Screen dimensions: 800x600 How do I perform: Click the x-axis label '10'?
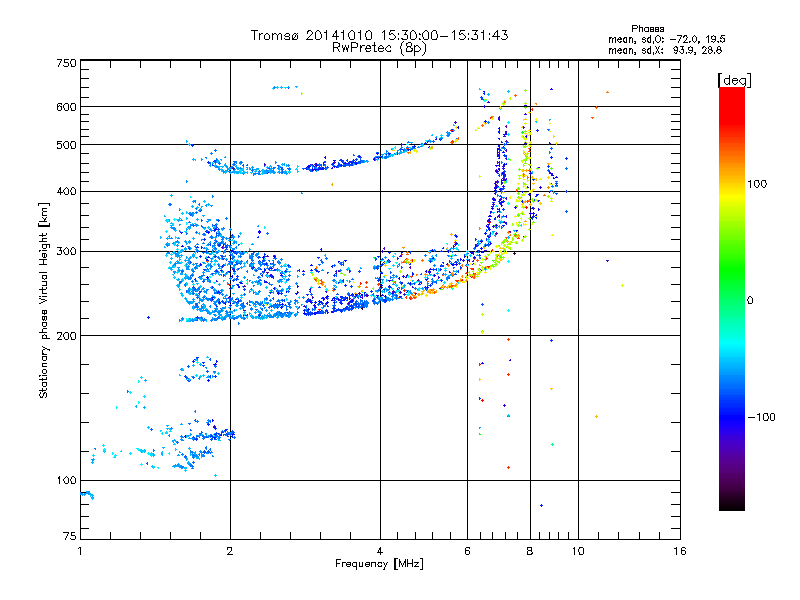578,551
